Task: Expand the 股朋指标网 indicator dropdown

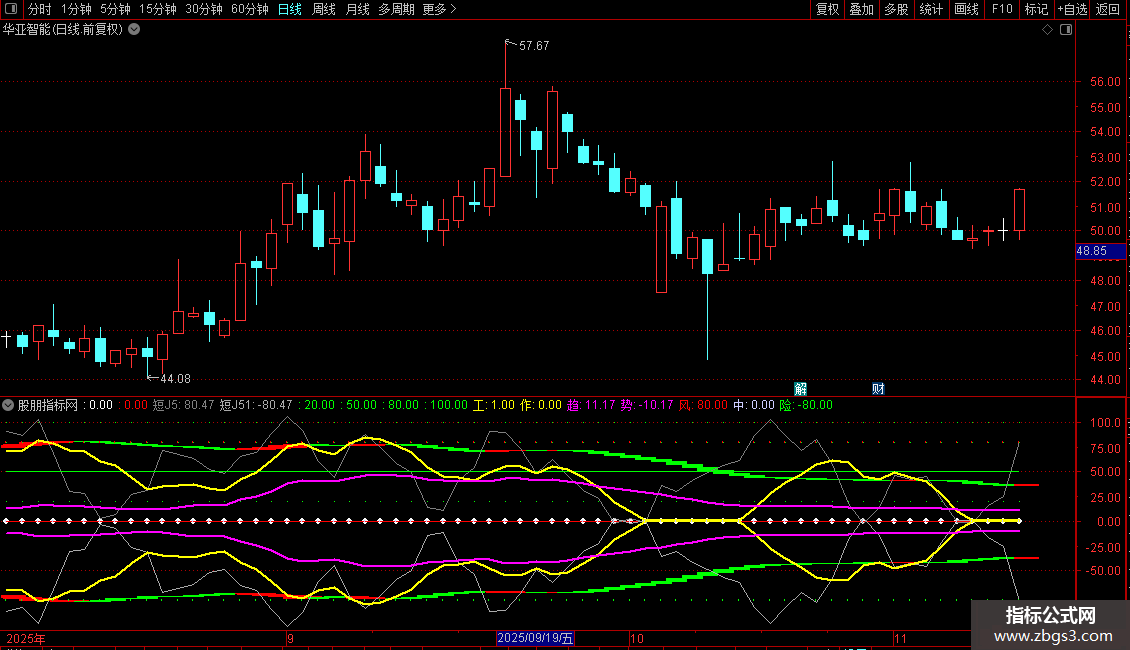Action: point(9,405)
